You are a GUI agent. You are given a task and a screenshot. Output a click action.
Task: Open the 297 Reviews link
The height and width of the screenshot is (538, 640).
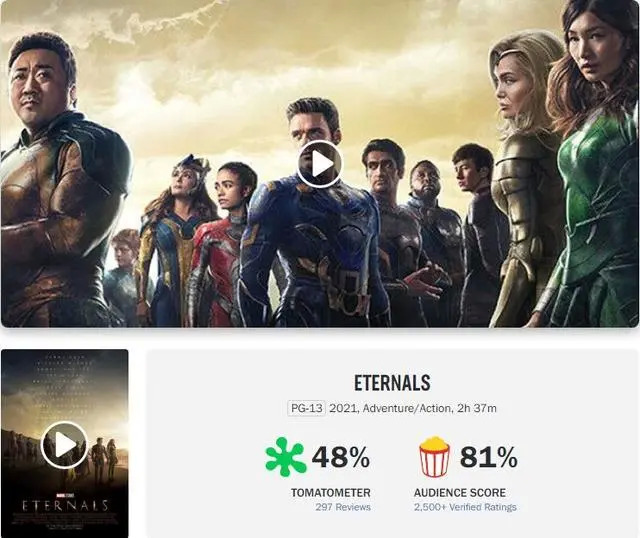pyautogui.click(x=343, y=507)
